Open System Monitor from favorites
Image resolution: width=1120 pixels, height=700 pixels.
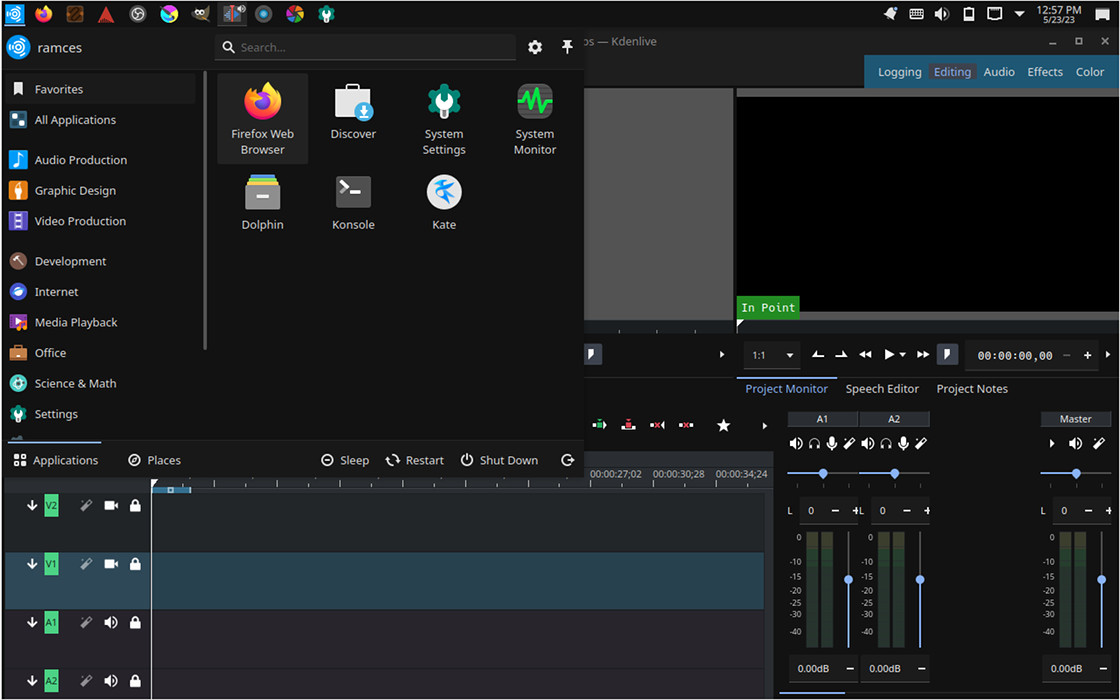coord(534,118)
